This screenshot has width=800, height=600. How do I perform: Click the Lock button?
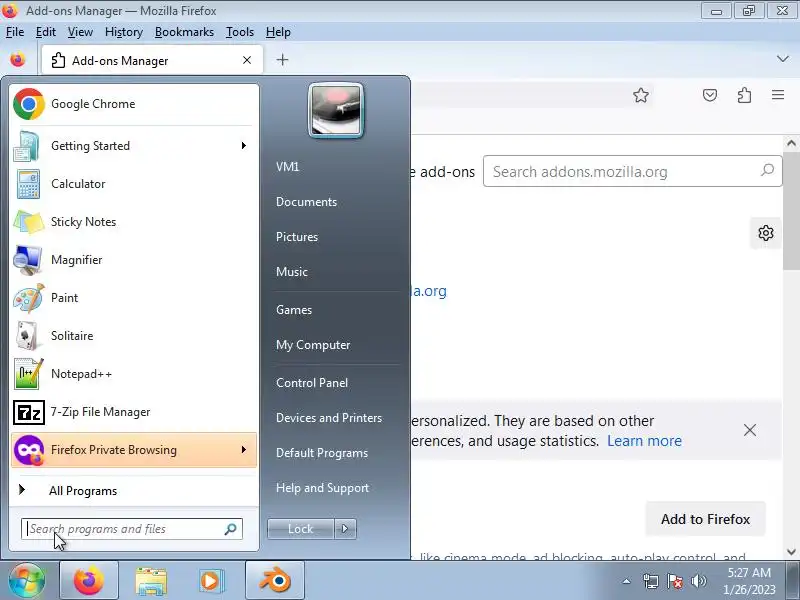301,529
